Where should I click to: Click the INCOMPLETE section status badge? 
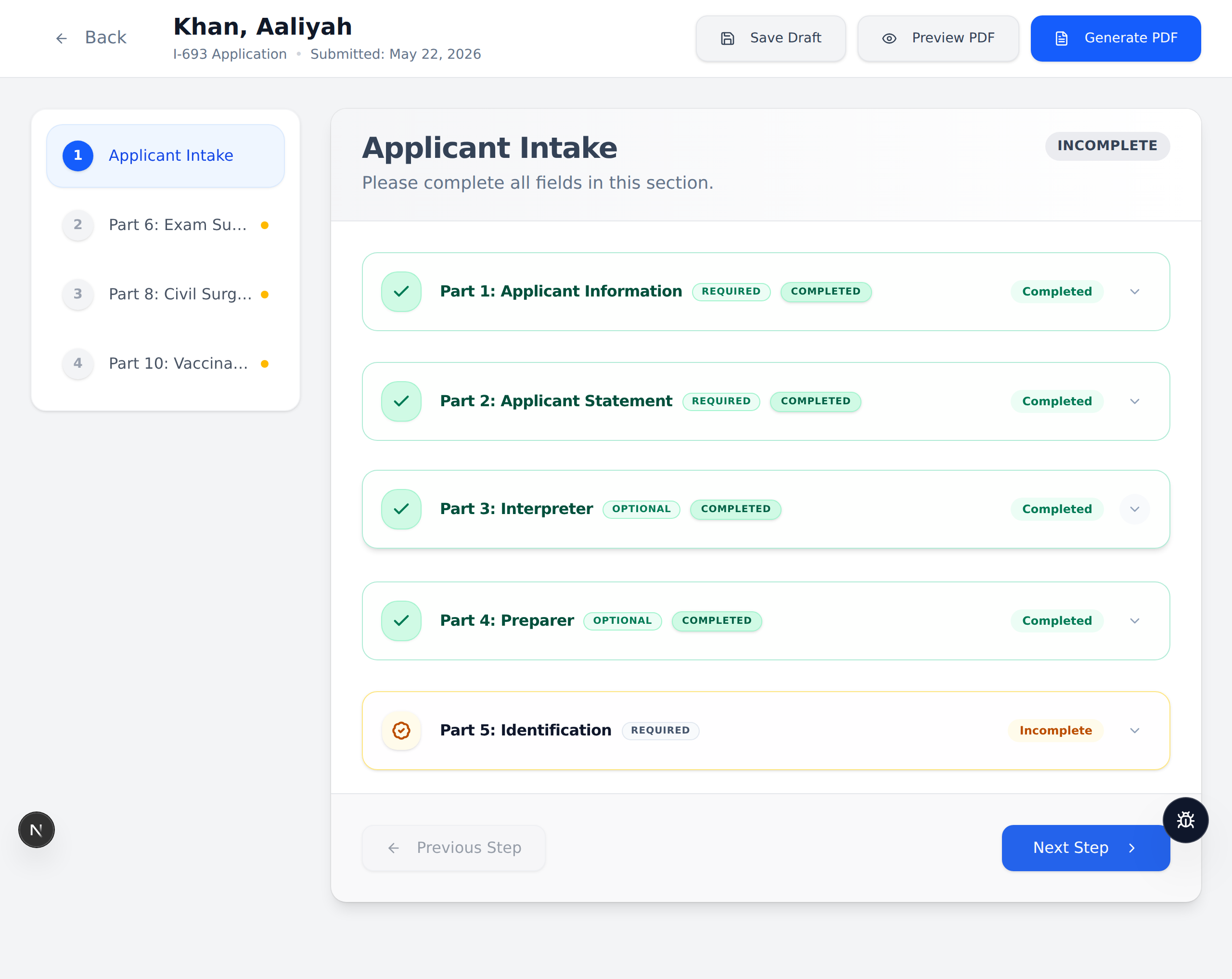(x=1107, y=146)
